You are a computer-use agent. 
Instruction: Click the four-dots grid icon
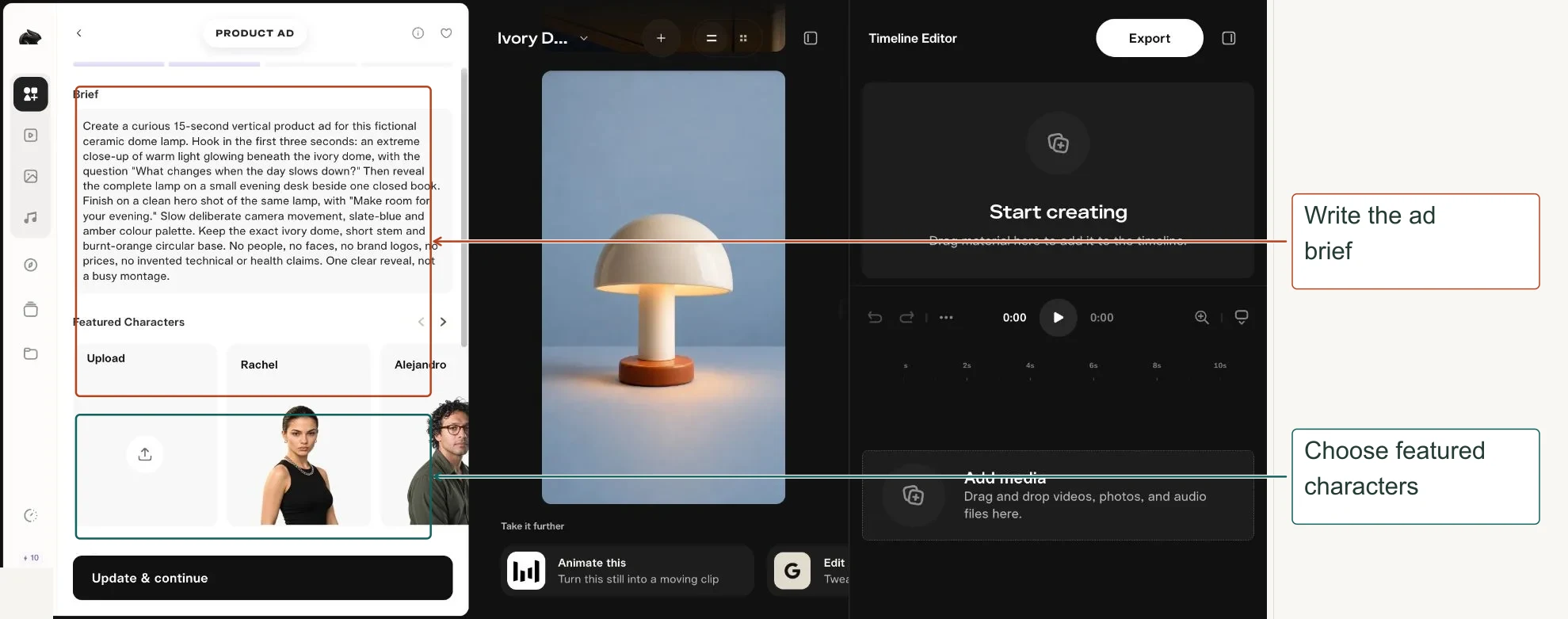pos(743,38)
